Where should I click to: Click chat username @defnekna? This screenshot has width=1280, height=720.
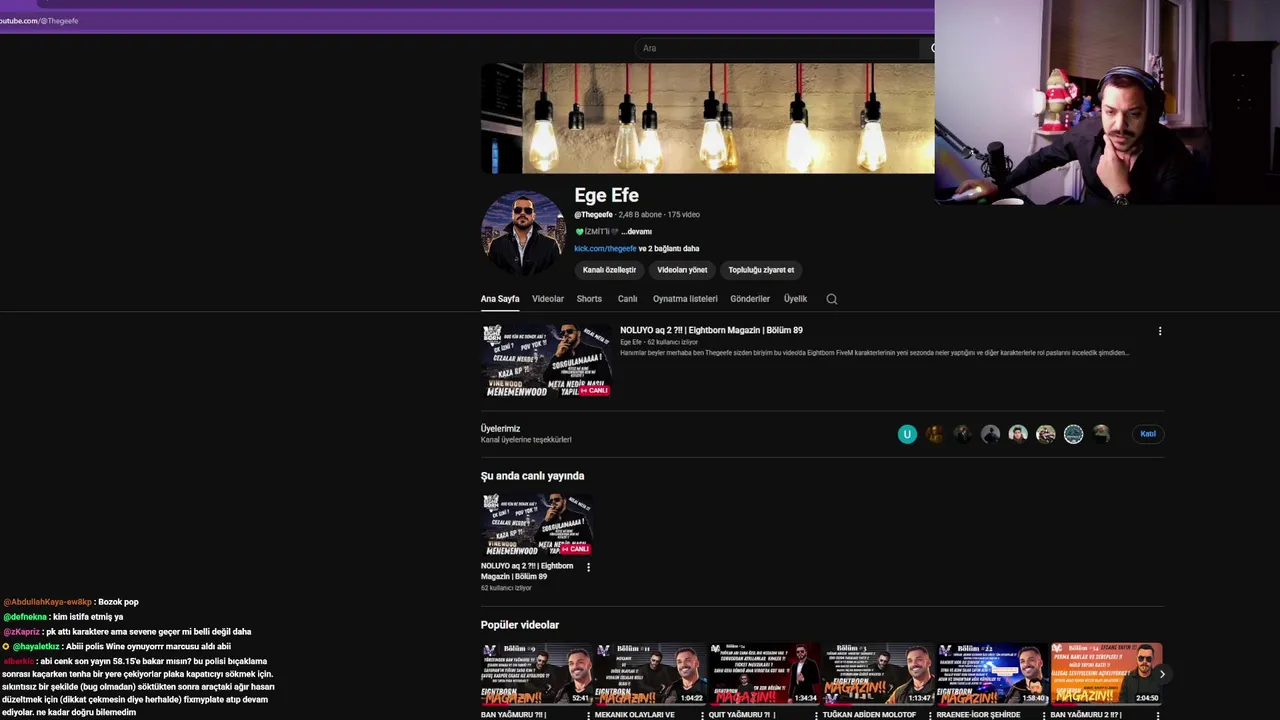point(25,617)
